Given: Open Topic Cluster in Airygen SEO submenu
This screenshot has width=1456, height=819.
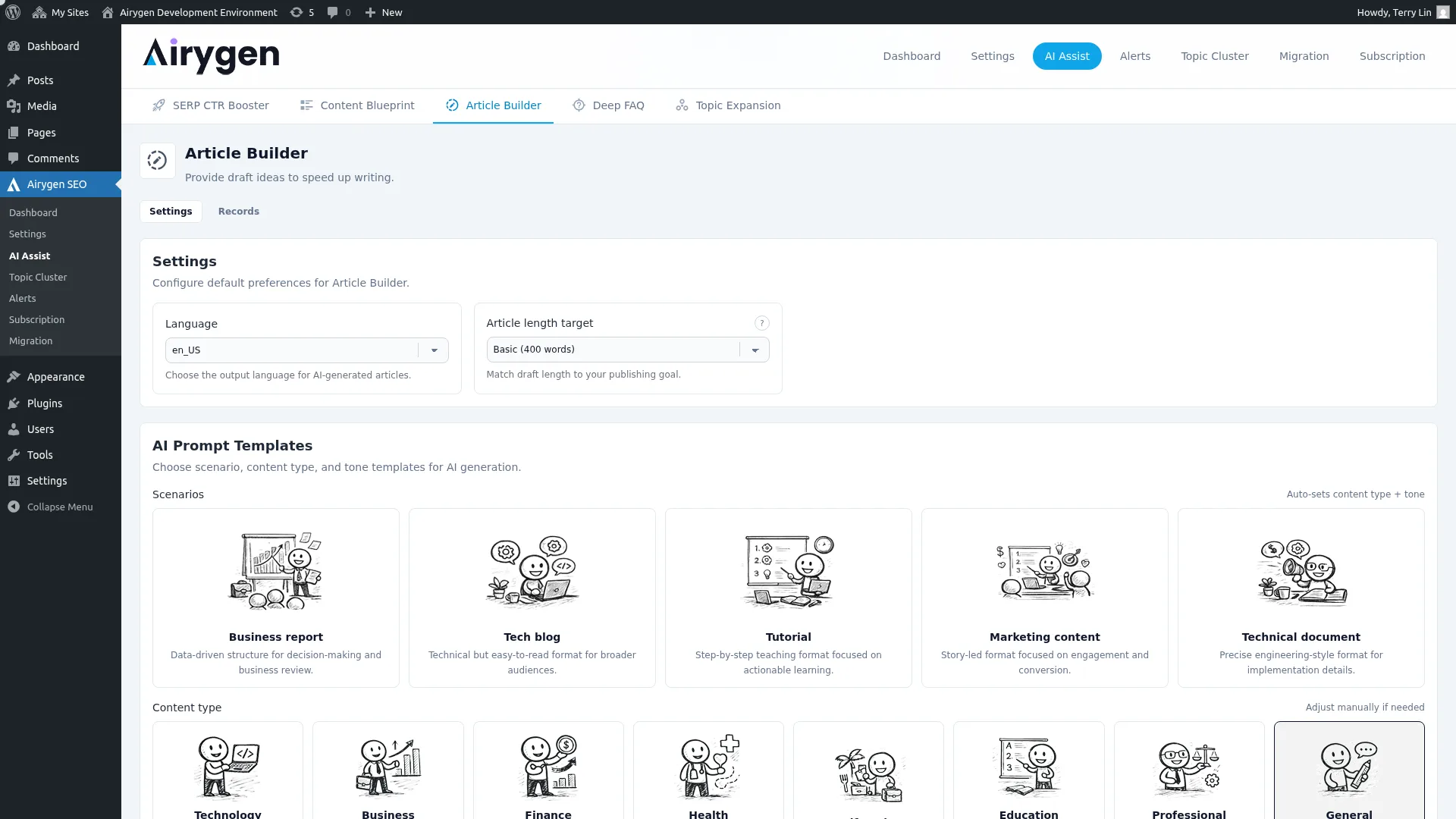Looking at the screenshot, I should tap(38, 278).
